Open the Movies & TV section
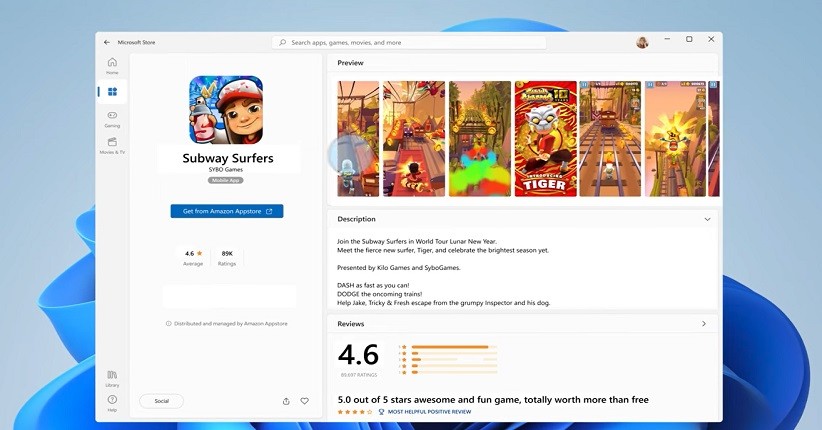This screenshot has height=430, width=822. 112,146
